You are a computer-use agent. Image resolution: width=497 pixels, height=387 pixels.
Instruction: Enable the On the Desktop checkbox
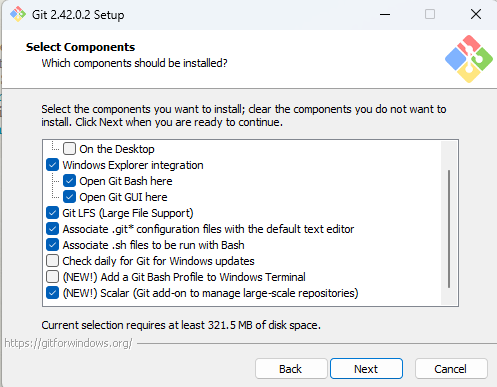click(69, 149)
